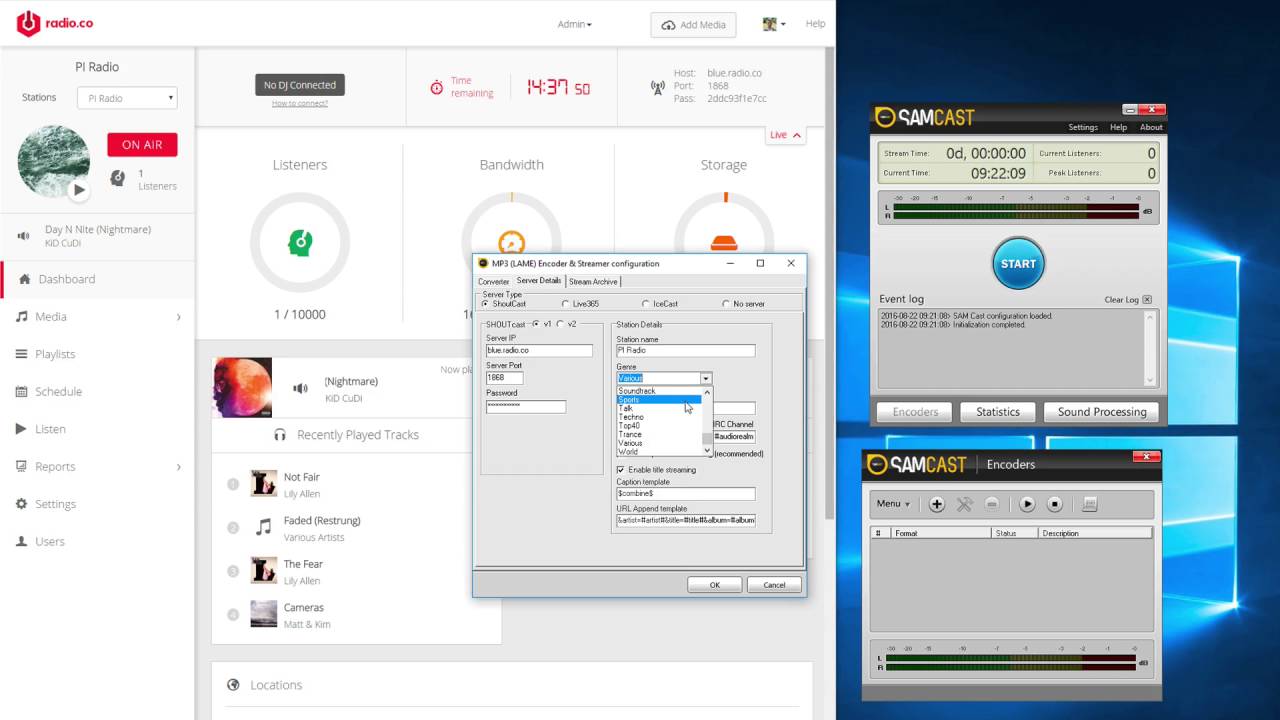This screenshot has width=1280, height=720.
Task: Choose SHOUTcast v2 radio button
Action: tap(560, 324)
